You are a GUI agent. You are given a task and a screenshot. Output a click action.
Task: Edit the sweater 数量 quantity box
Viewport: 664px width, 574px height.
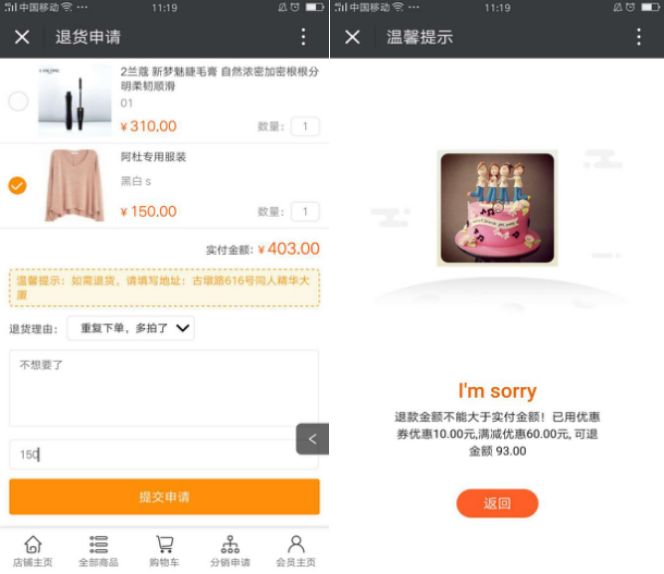point(305,211)
